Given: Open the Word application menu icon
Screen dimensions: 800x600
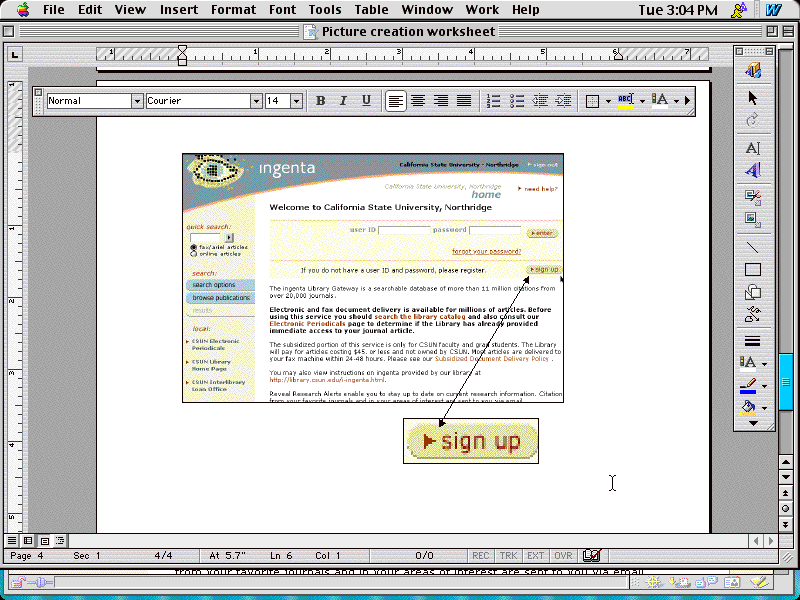Looking at the screenshot, I should point(773,10).
